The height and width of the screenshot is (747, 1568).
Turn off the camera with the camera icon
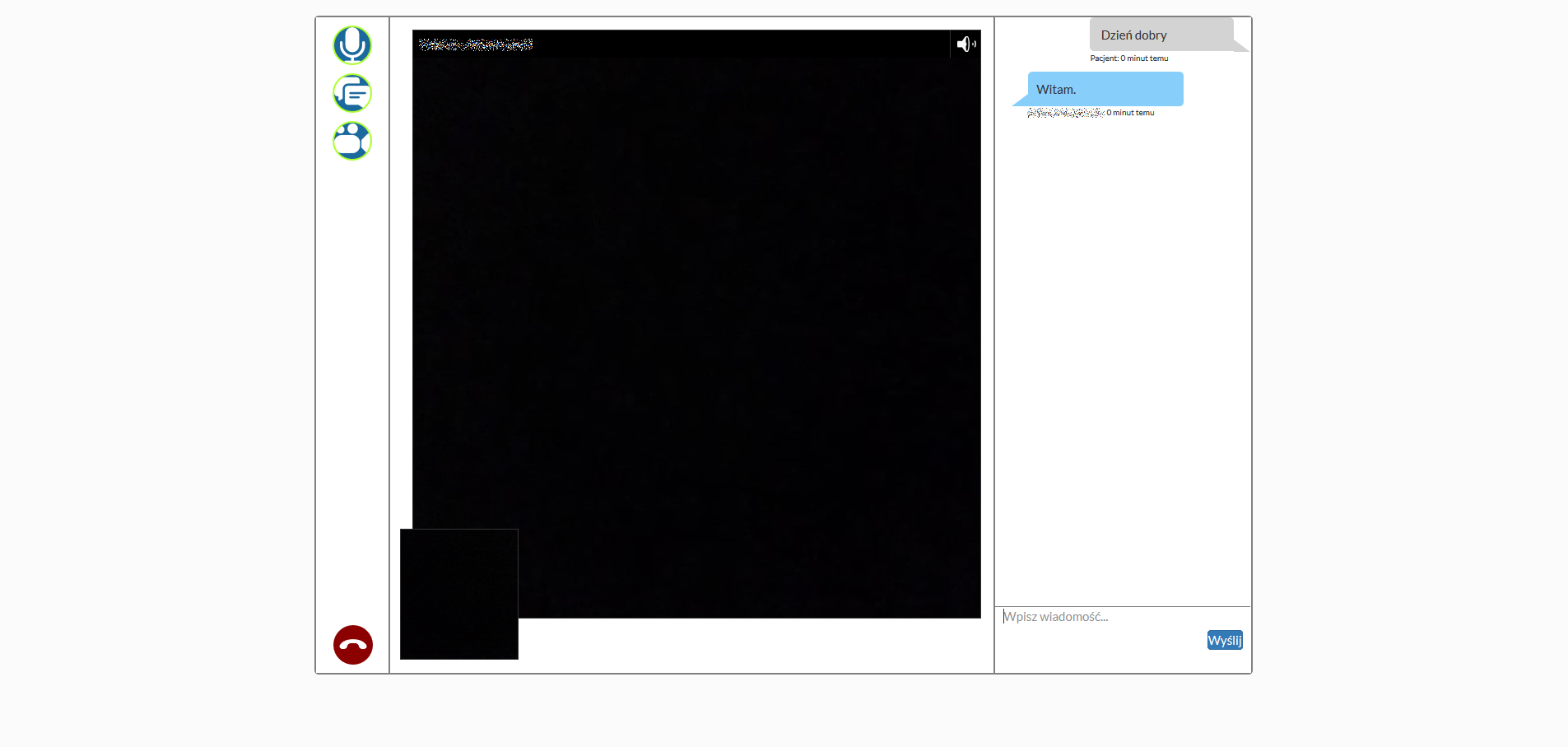tap(352, 141)
